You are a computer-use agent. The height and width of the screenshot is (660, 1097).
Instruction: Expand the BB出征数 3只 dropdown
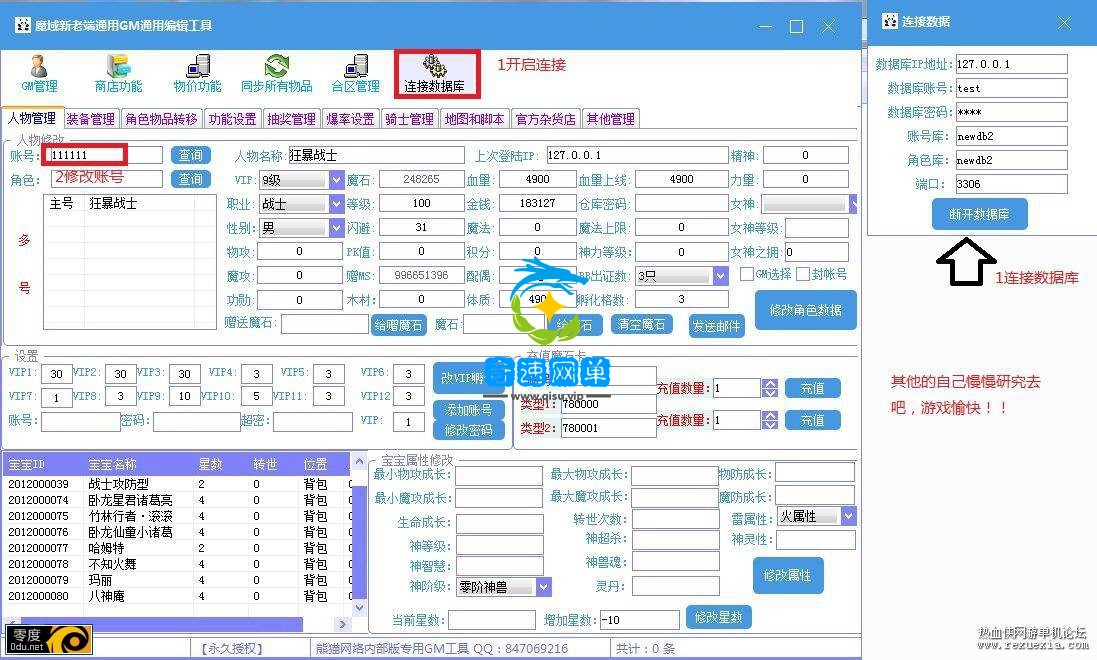(x=720, y=276)
